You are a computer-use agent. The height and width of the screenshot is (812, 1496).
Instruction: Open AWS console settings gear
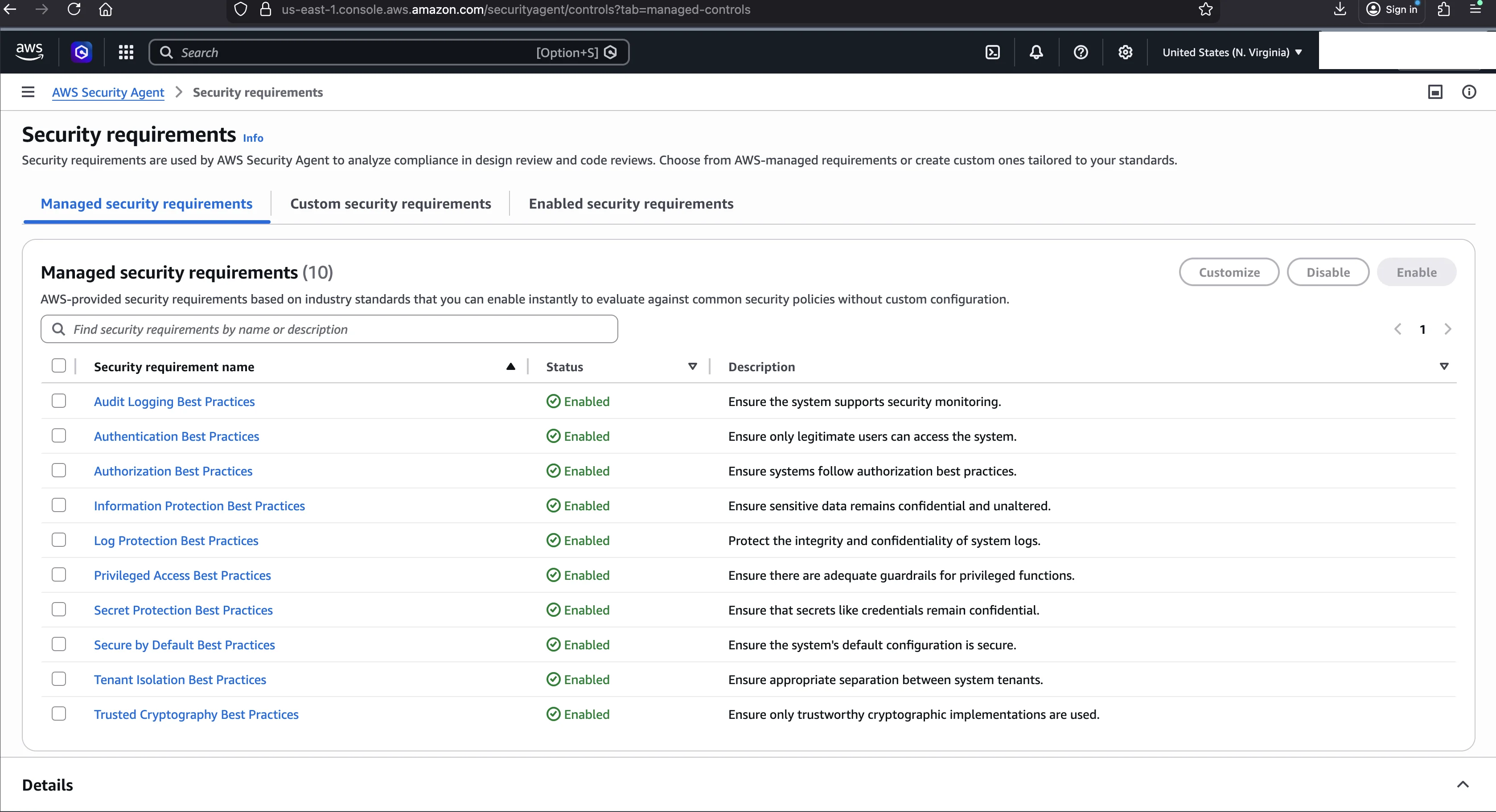pos(1126,52)
